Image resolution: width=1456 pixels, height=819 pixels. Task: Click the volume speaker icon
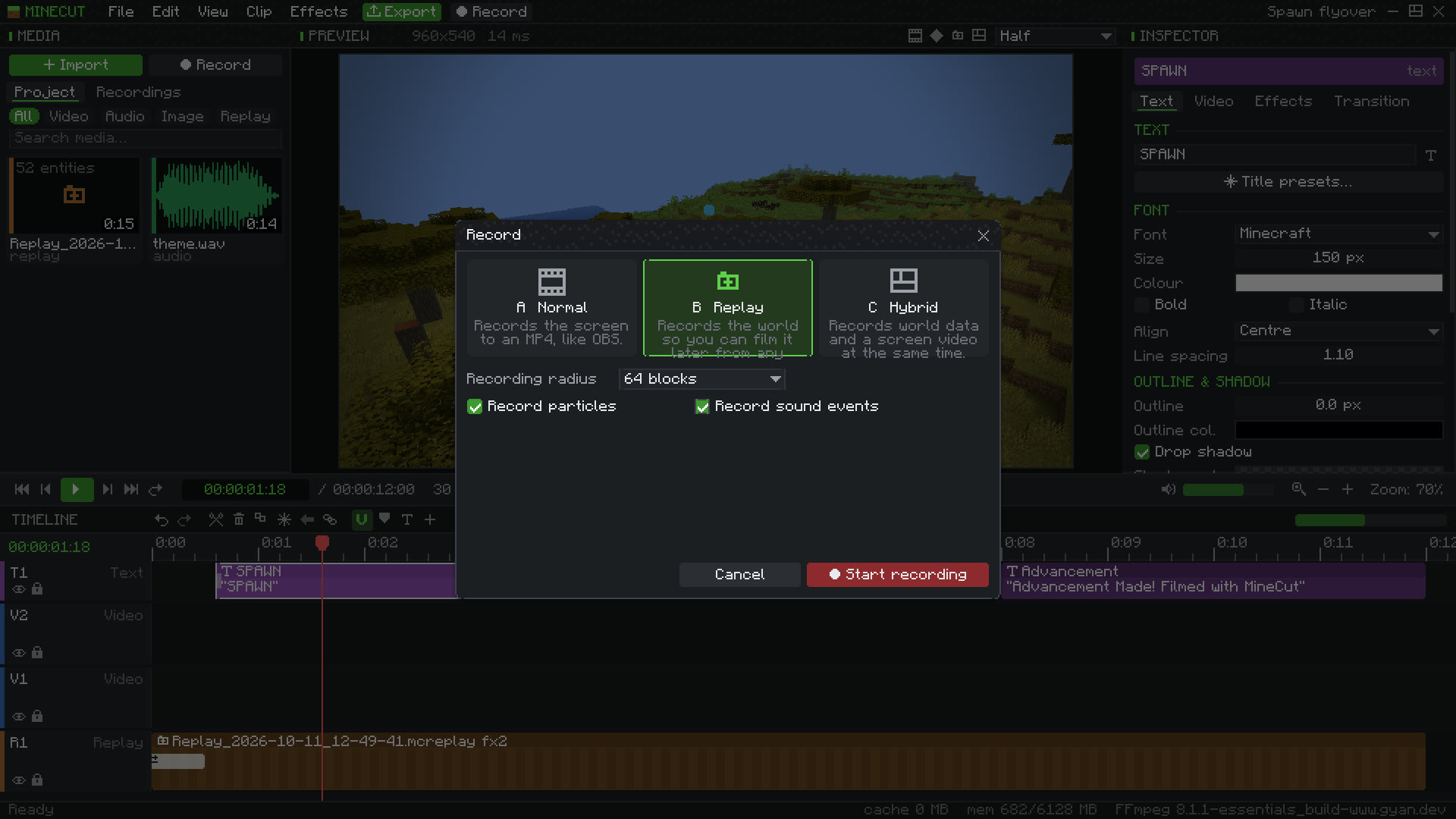click(1169, 489)
